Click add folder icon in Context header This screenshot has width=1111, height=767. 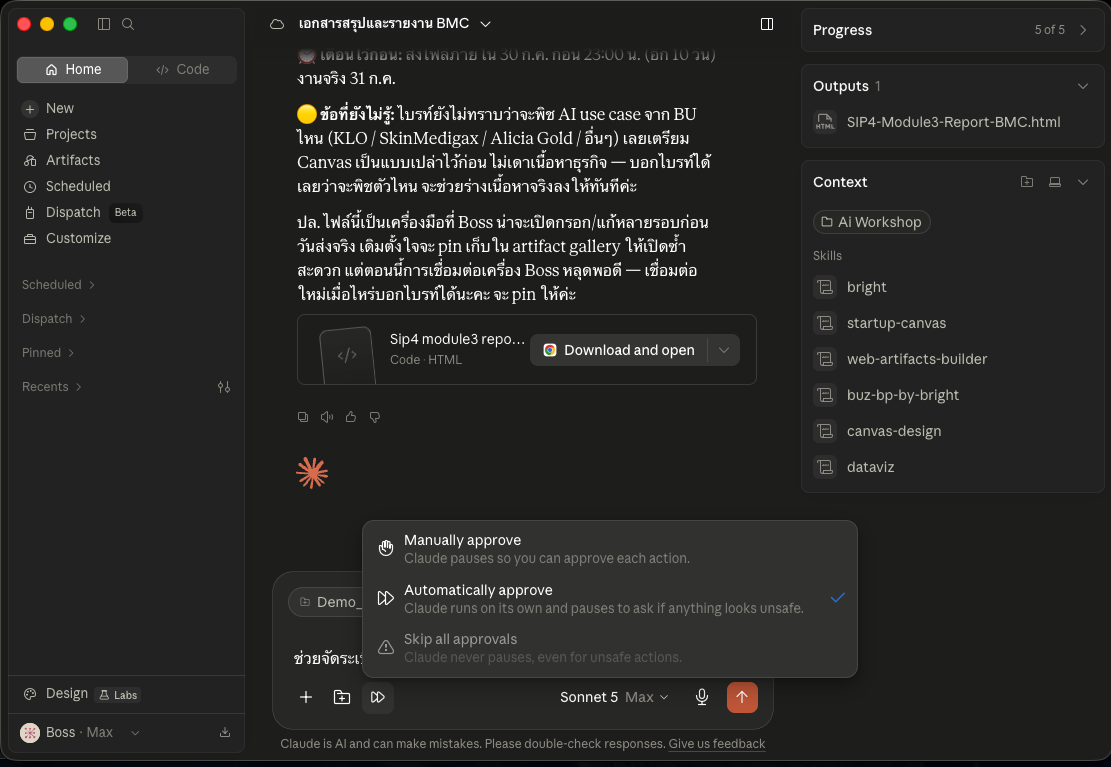(x=1027, y=182)
